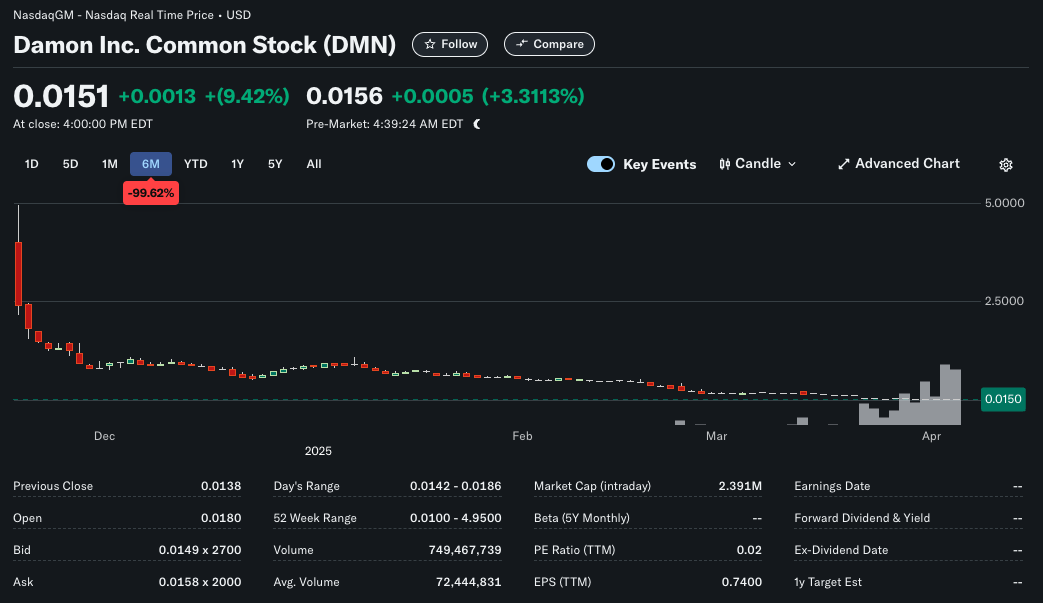Click the Ask value 0.0158 x 2000

pyautogui.click(x=200, y=582)
